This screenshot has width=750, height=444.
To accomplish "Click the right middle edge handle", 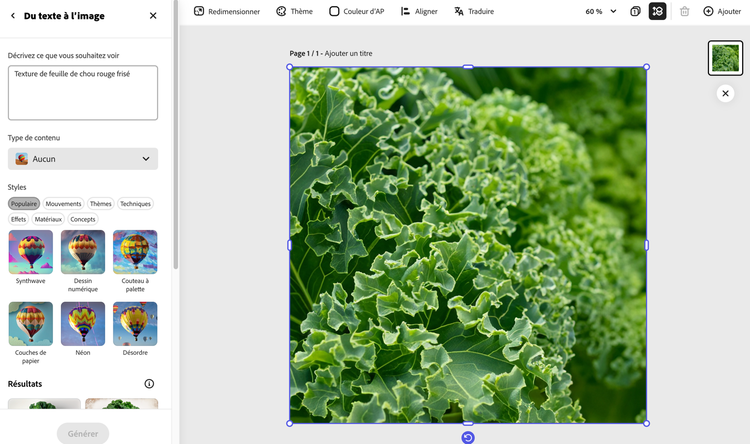I will pyautogui.click(x=647, y=245).
